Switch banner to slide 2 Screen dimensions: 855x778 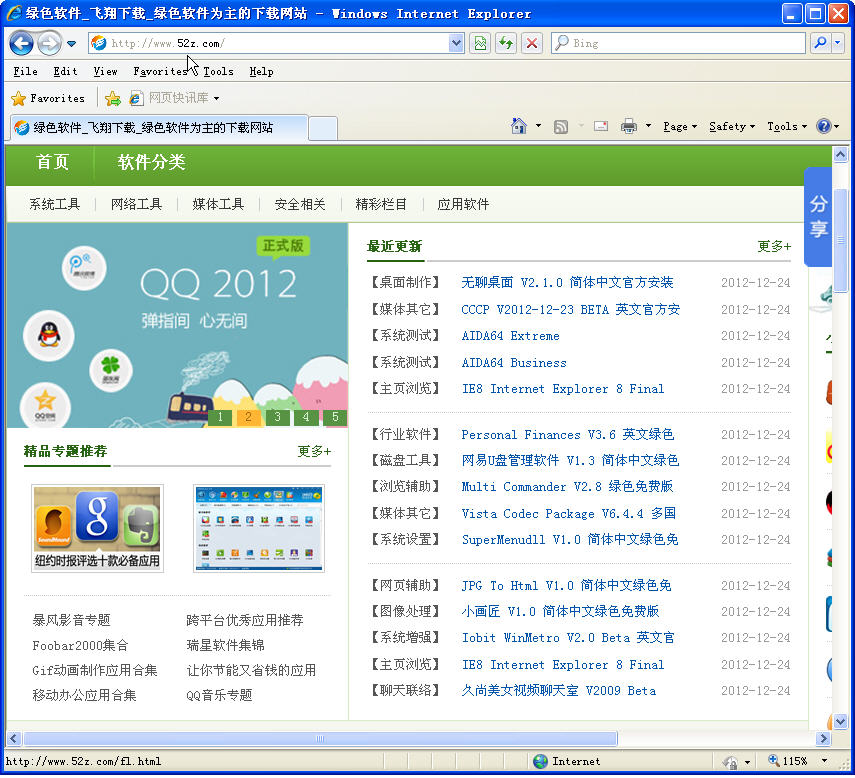pyautogui.click(x=249, y=418)
